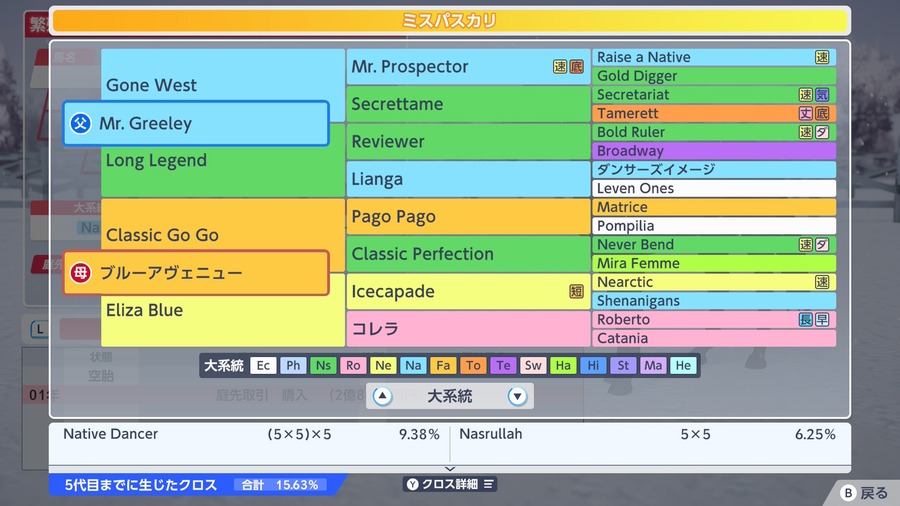
Task: Select the Ph lineage legend swatch
Action: click(293, 365)
